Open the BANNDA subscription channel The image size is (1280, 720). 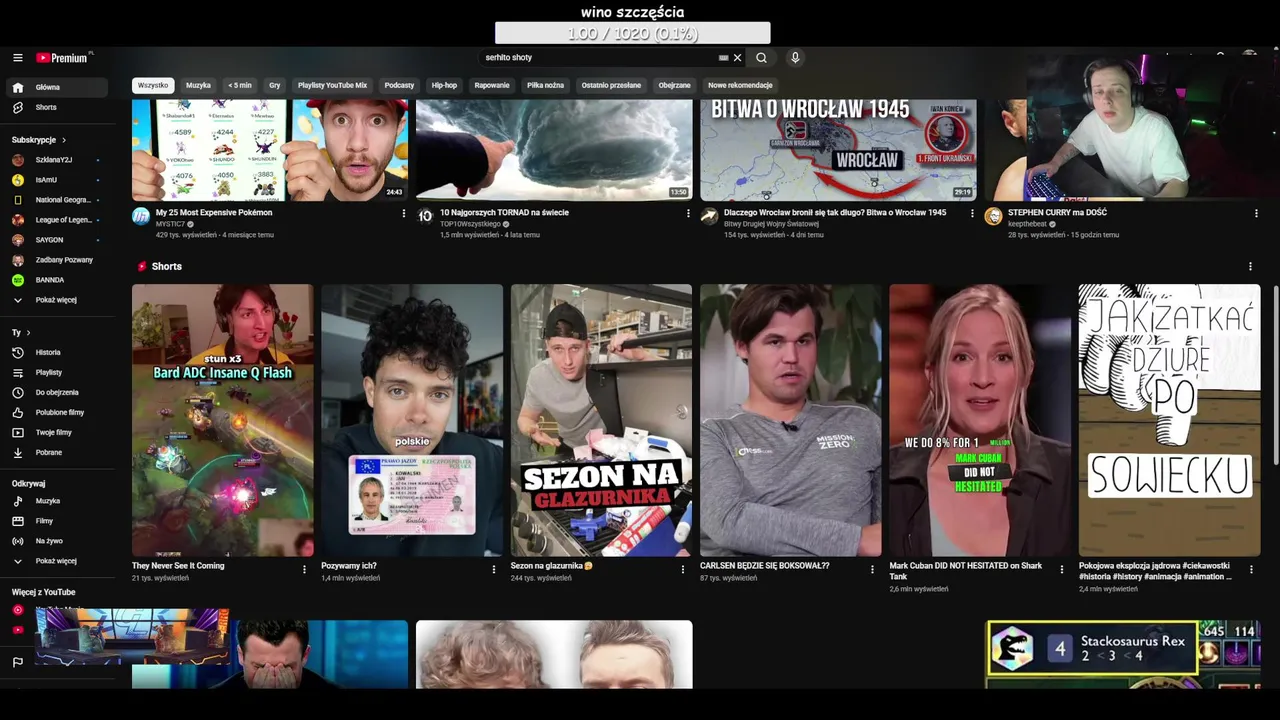click(57, 280)
